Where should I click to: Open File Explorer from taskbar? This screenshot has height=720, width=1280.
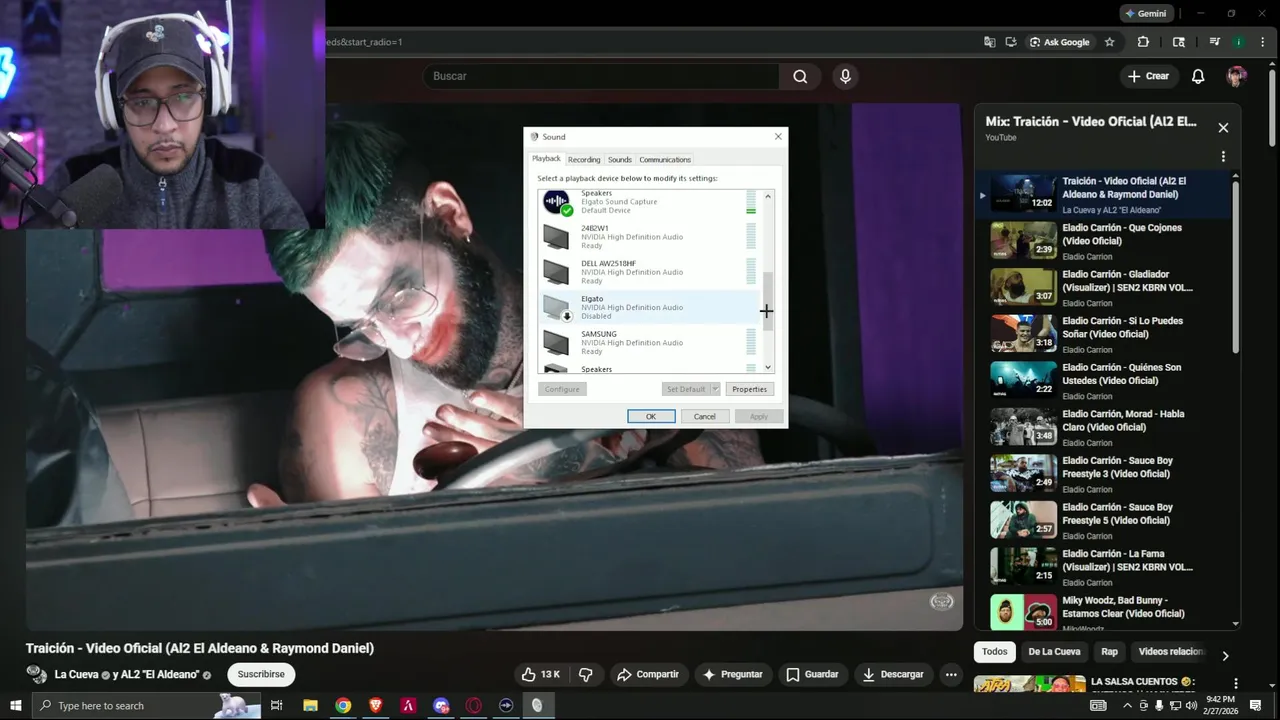(310, 705)
